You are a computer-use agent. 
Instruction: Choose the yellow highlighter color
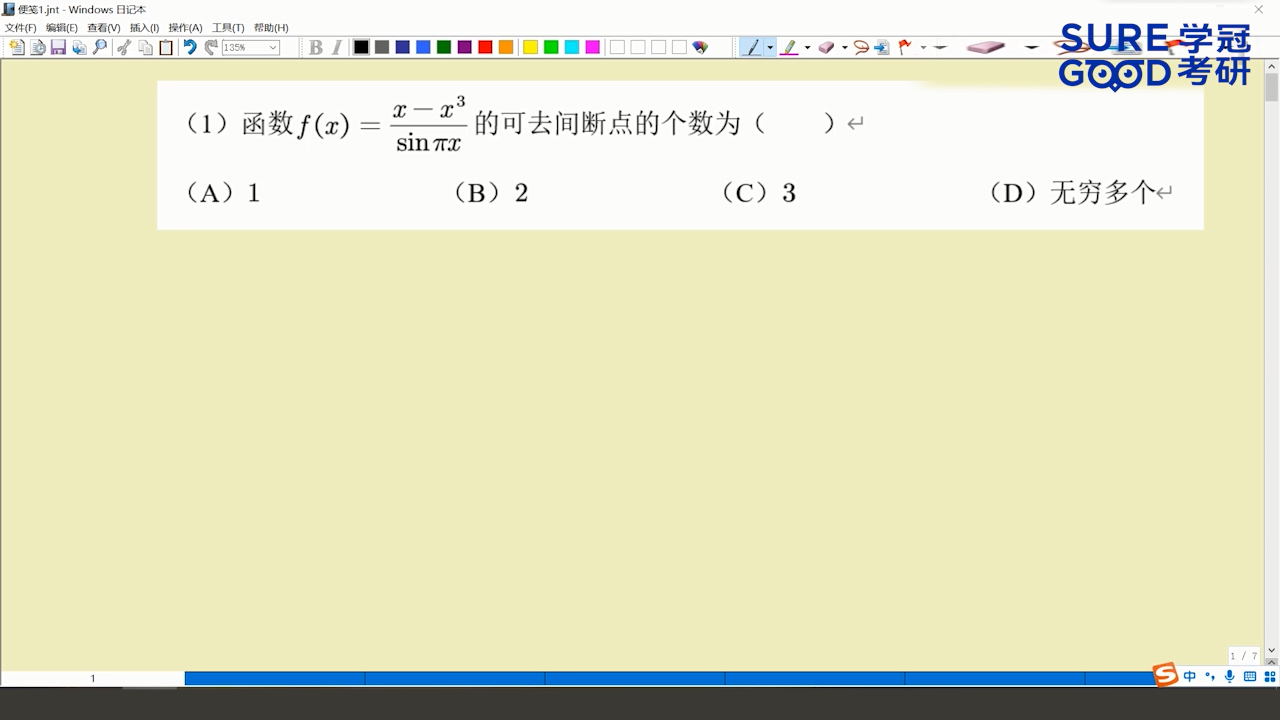530,47
